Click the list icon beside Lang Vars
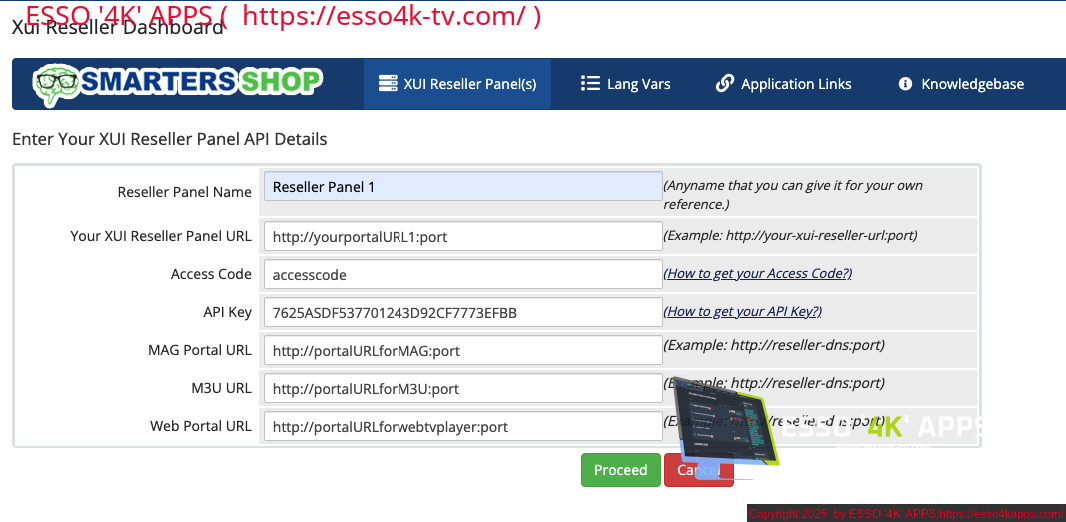 click(590, 84)
